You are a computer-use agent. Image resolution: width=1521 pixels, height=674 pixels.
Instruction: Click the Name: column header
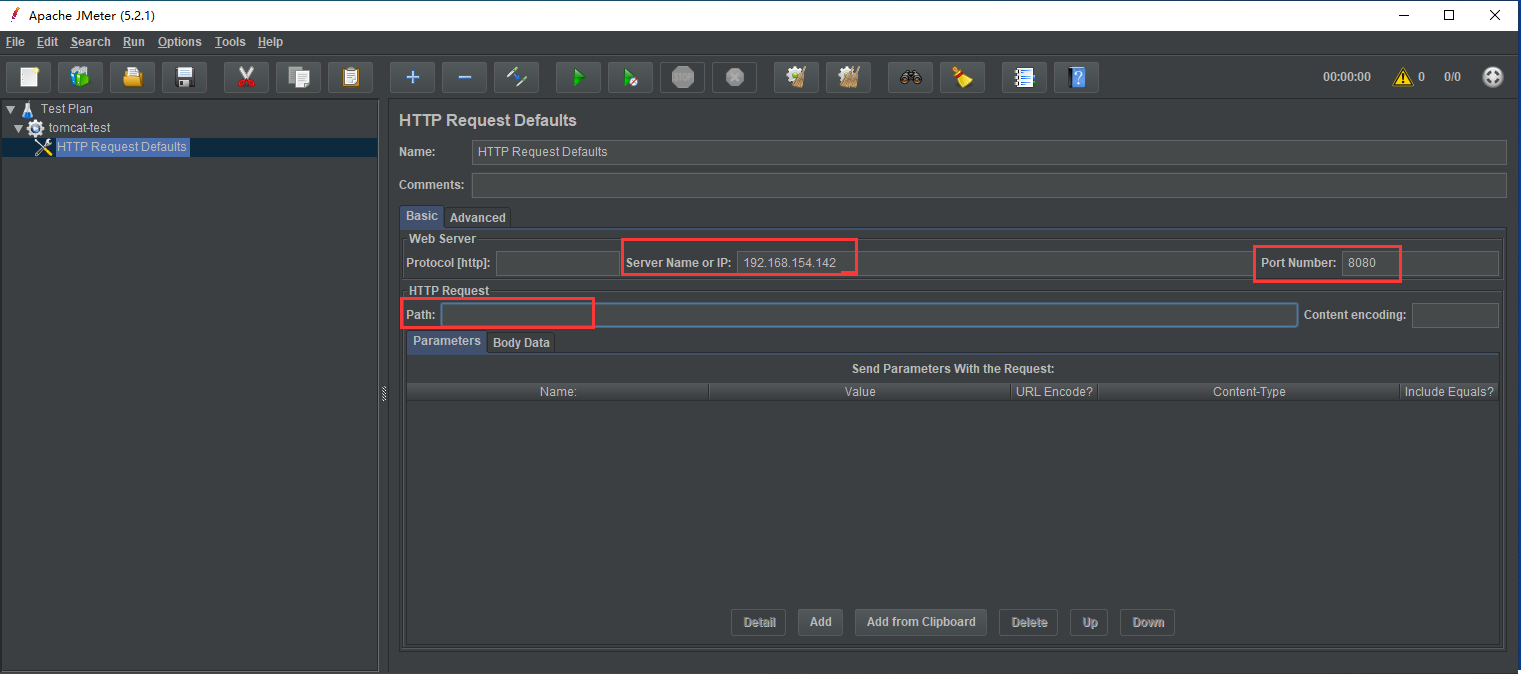558,392
